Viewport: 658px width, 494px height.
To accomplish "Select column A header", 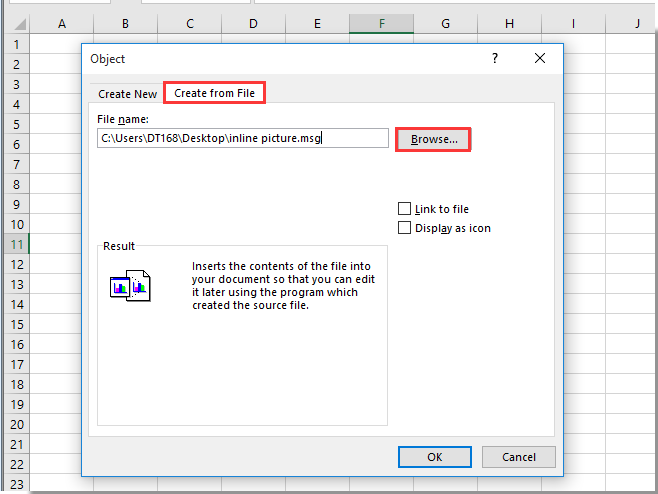I will point(62,23).
